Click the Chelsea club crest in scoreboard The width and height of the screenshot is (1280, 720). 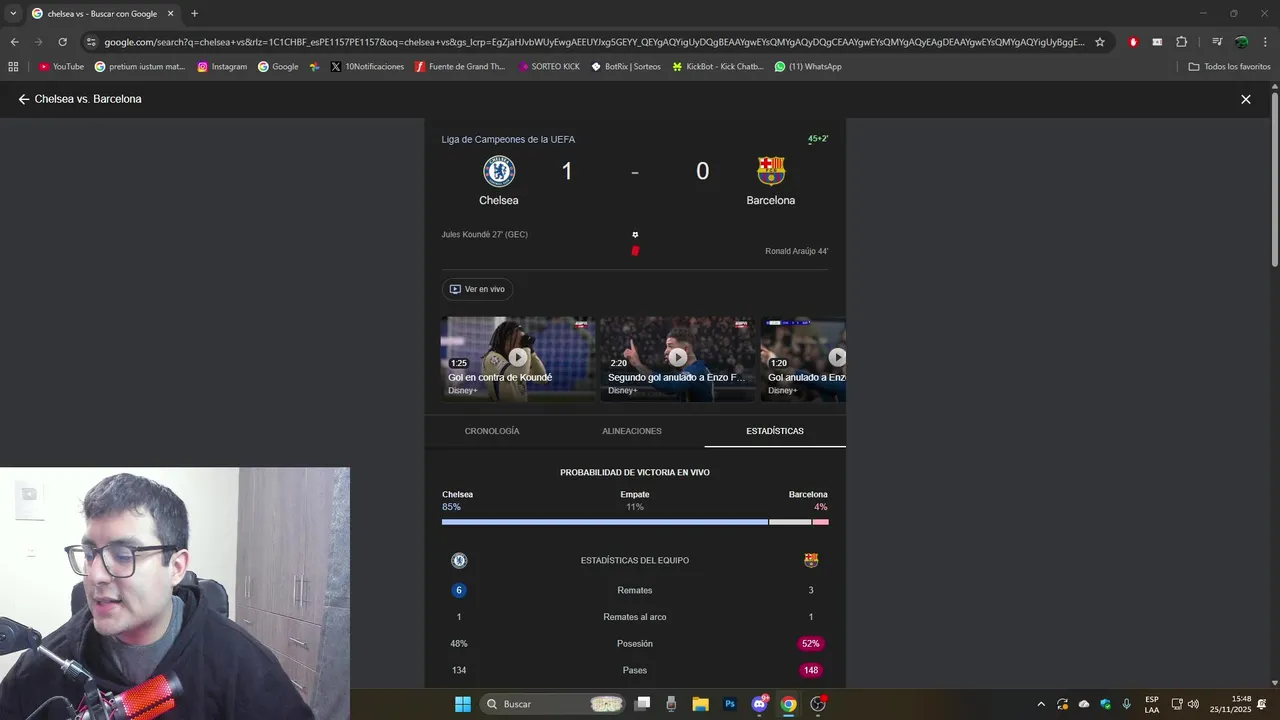(x=499, y=171)
